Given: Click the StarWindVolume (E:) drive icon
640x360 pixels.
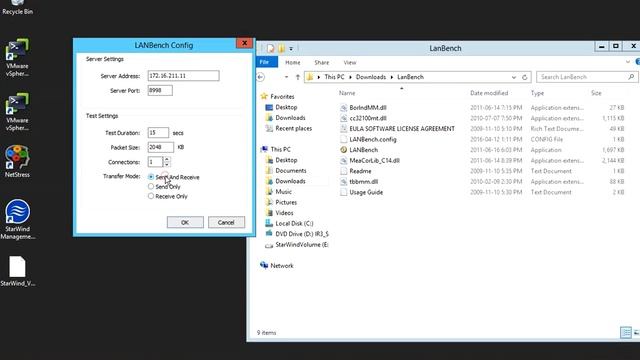Looking at the screenshot, I should point(269,245).
